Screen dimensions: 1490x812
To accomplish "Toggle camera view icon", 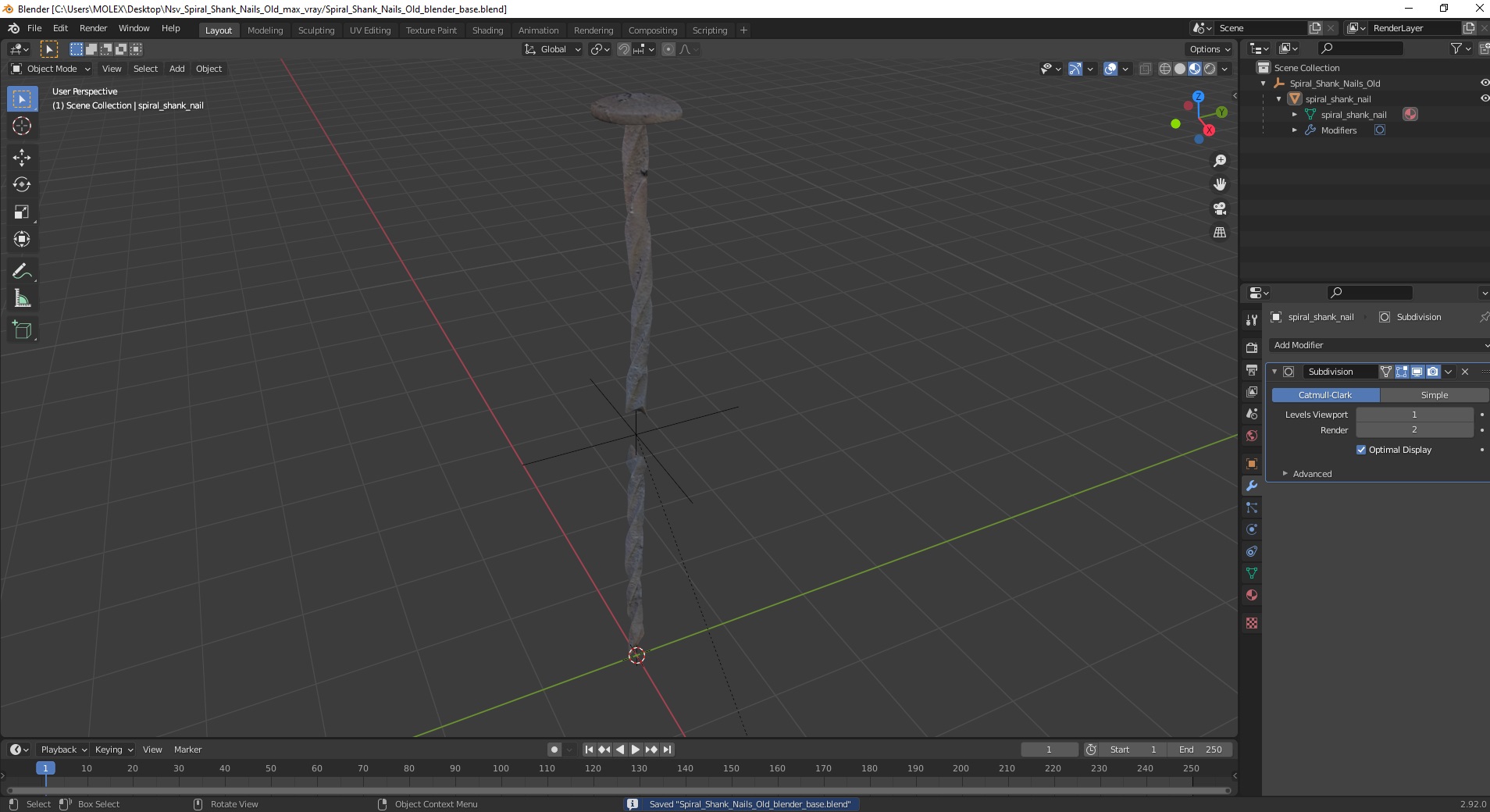I will (1220, 209).
